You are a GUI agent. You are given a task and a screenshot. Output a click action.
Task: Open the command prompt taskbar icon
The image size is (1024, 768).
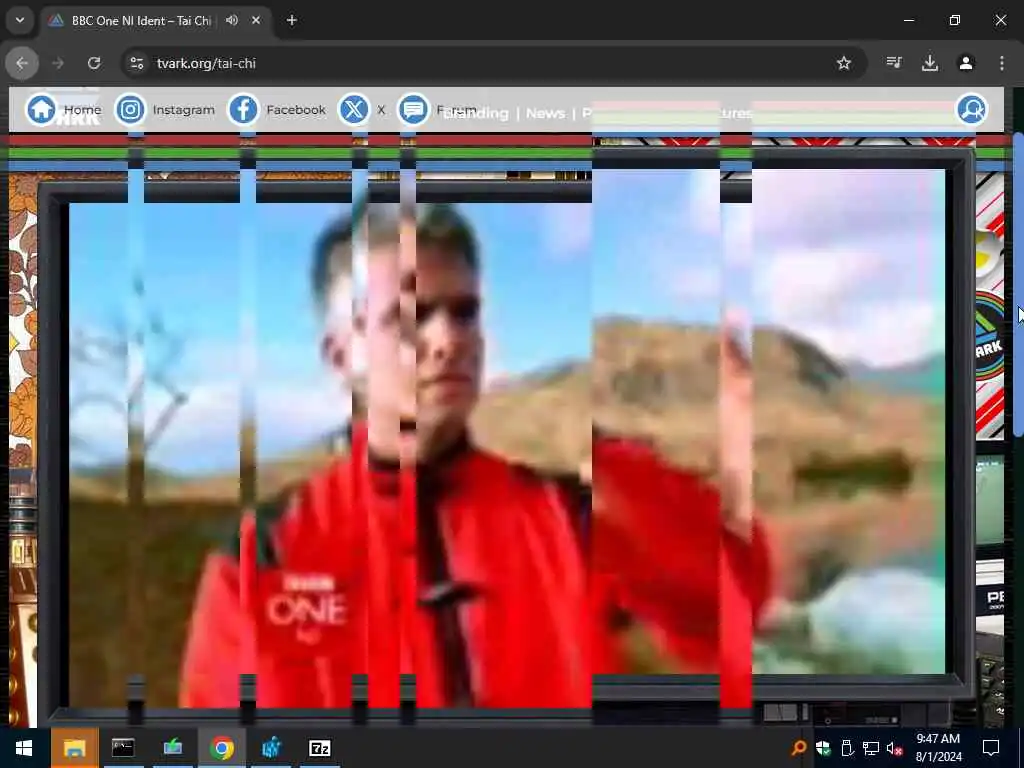point(123,748)
